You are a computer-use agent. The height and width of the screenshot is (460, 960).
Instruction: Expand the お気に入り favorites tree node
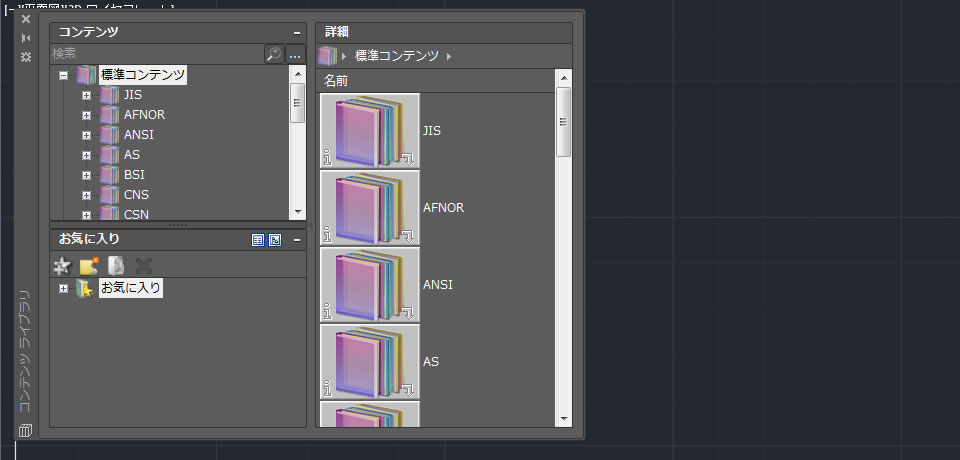coord(63,288)
